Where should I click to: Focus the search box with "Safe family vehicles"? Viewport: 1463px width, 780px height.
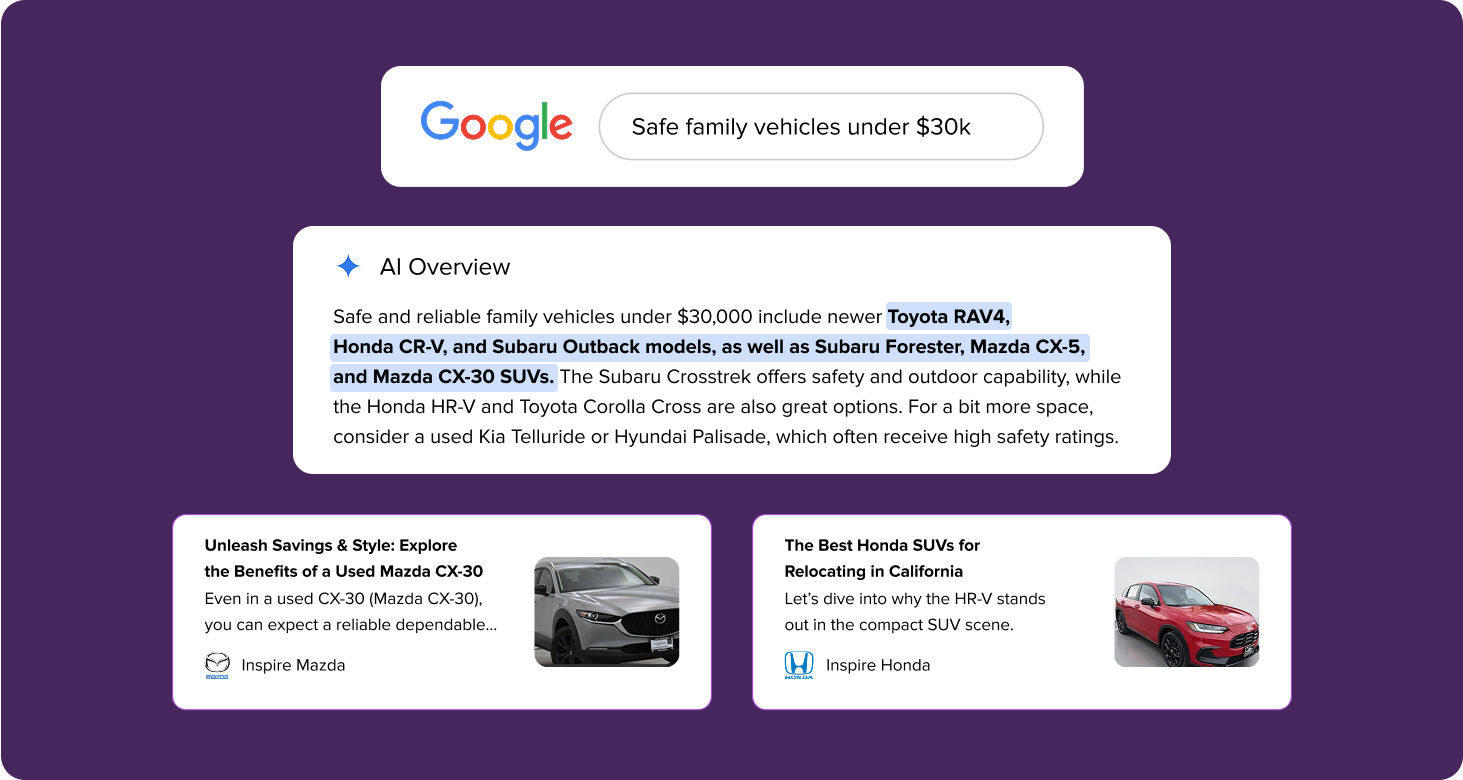pos(820,127)
